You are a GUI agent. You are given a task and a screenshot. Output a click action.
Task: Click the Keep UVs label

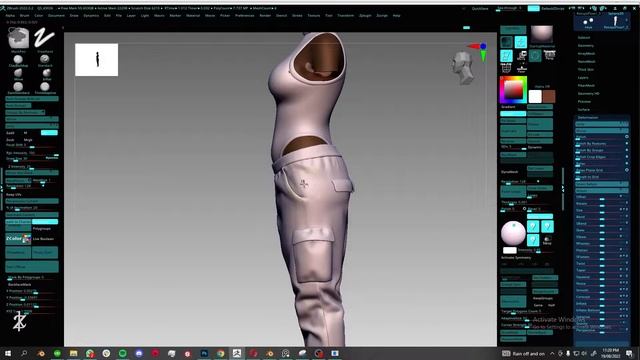pyautogui.click(x=13, y=194)
